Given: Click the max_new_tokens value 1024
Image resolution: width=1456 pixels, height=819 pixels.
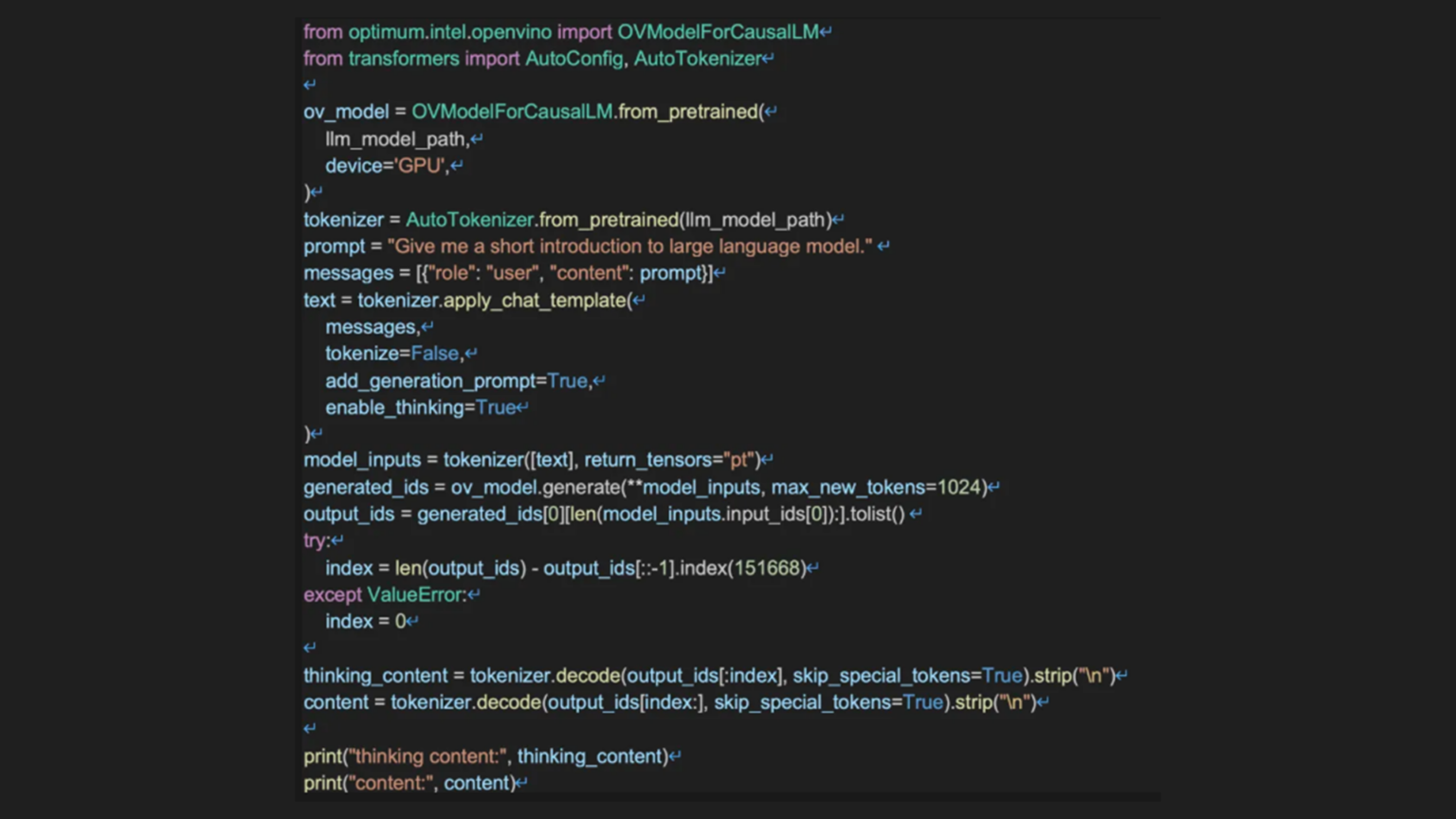Looking at the screenshot, I should click(957, 487).
